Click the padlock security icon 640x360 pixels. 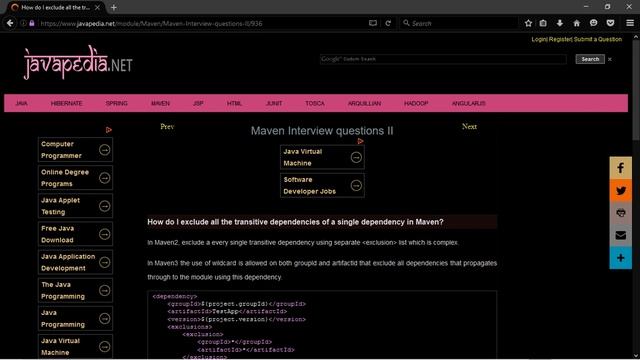(32, 23)
